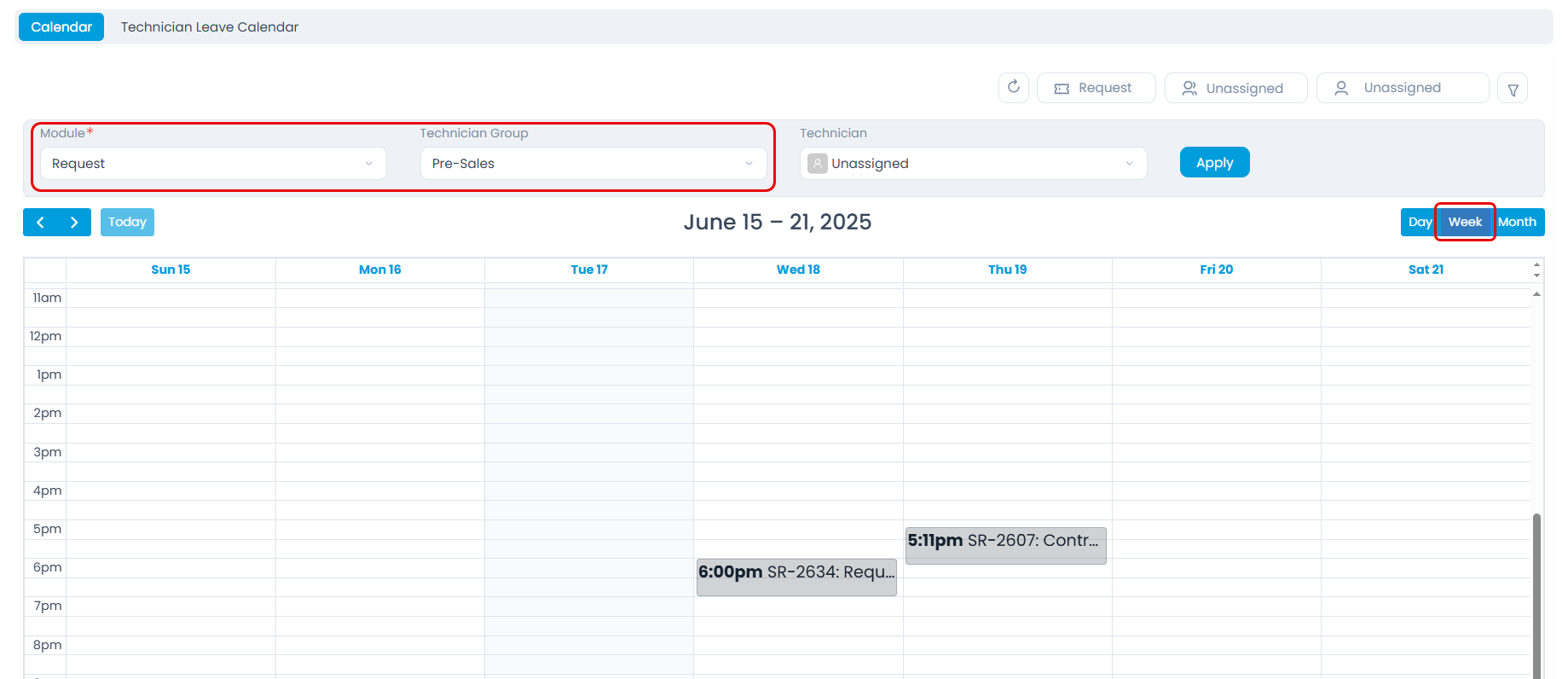This screenshot has height=679, width=1568.
Task: Jump to Today
Action: [x=127, y=222]
